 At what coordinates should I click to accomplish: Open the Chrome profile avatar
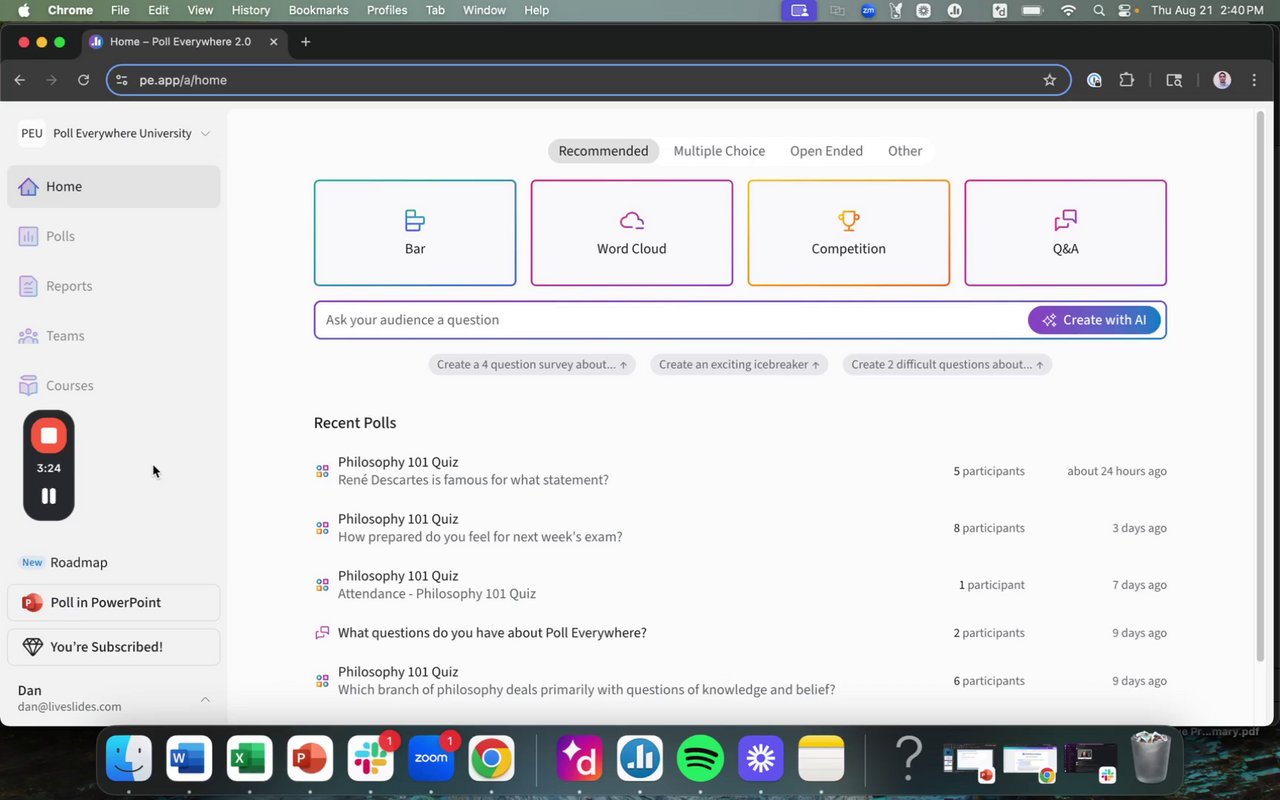pyautogui.click(x=1222, y=80)
